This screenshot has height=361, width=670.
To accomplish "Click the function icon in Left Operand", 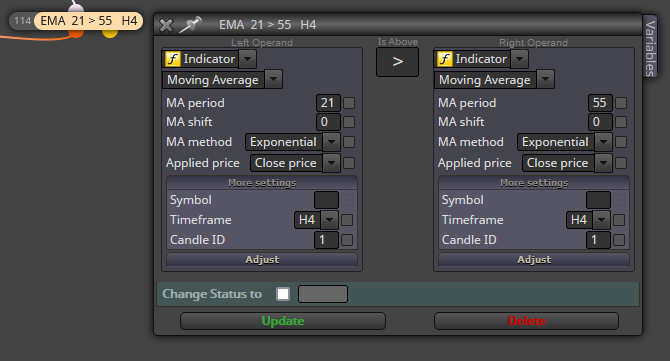I will 173,59.
